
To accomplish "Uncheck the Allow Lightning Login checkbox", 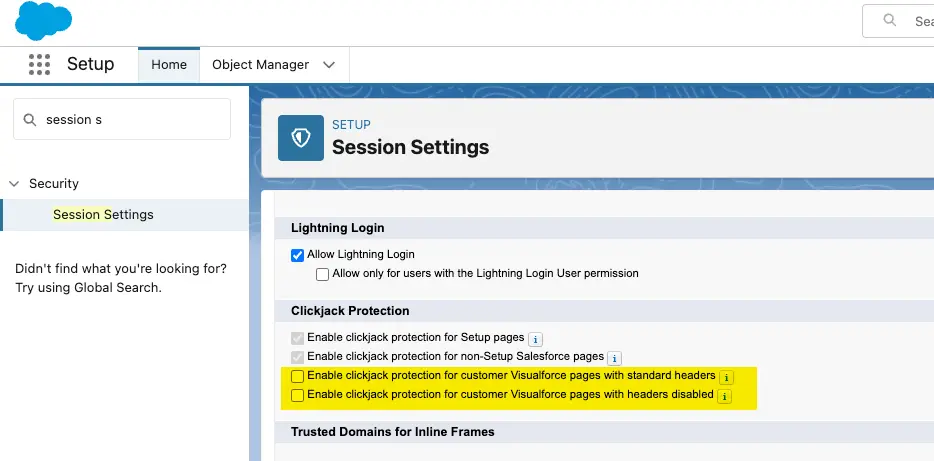I will click(297, 255).
